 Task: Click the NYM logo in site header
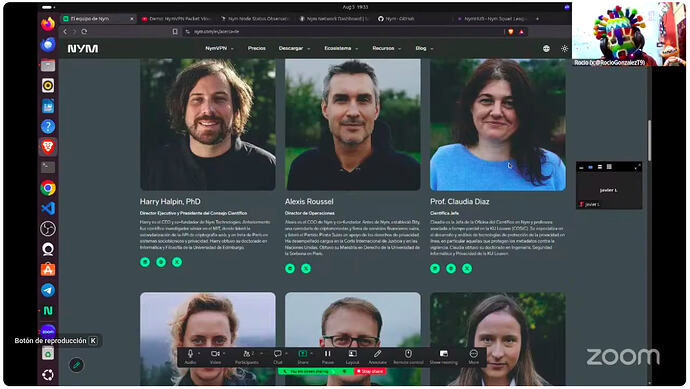pos(83,48)
